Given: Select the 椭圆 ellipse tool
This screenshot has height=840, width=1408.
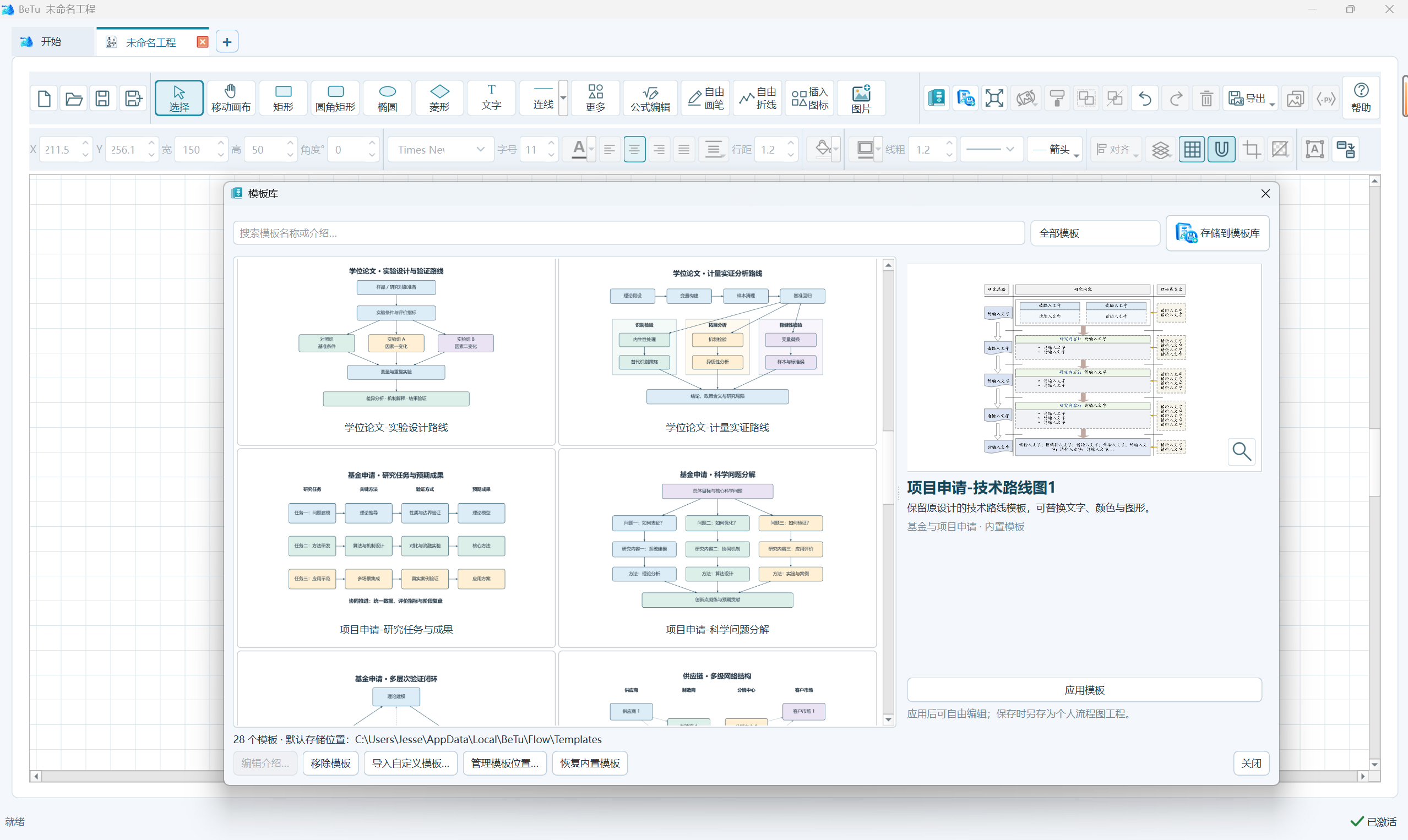Looking at the screenshot, I should point(387,99).
